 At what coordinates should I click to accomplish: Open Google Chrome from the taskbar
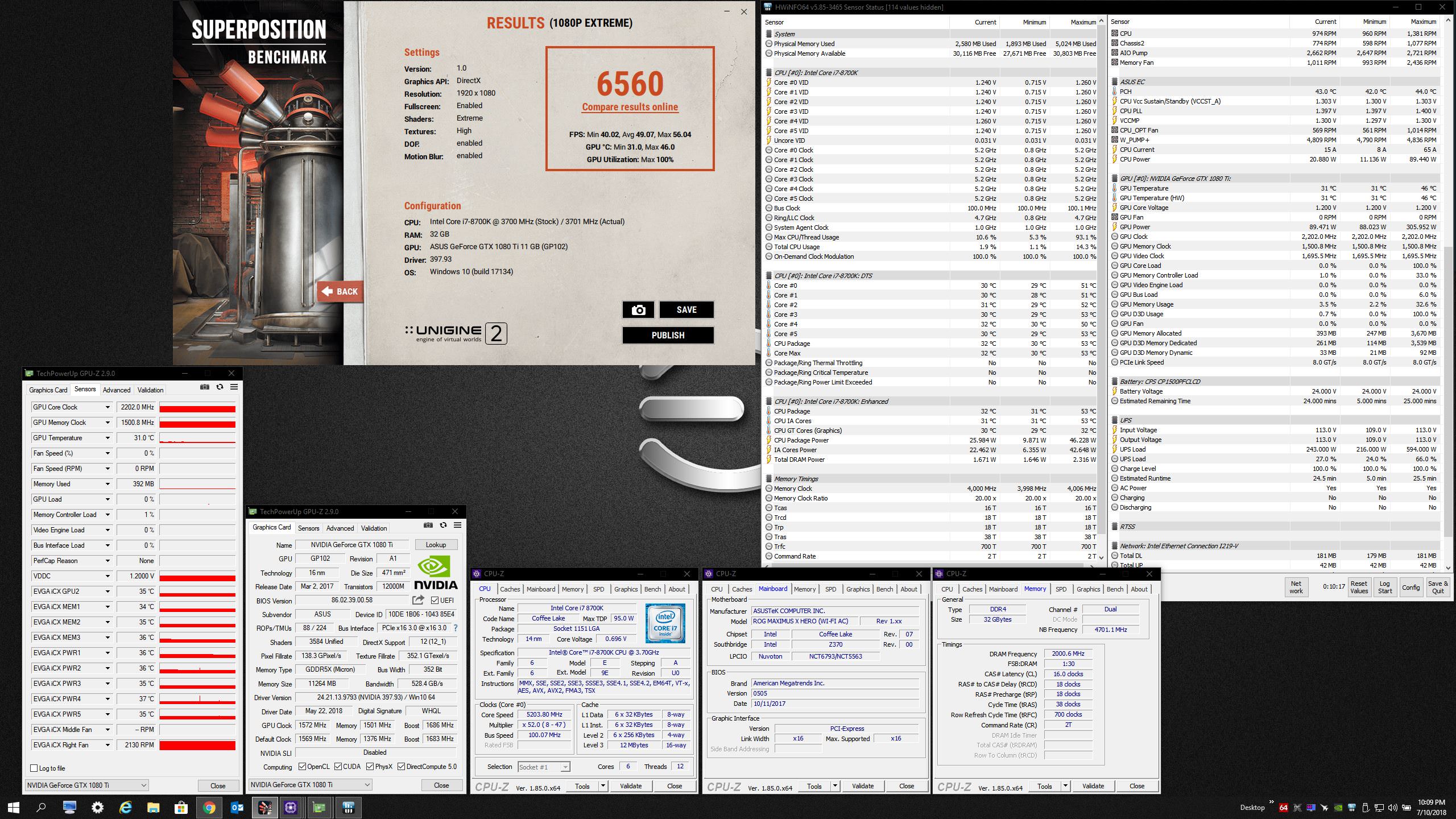coord(209,807)
